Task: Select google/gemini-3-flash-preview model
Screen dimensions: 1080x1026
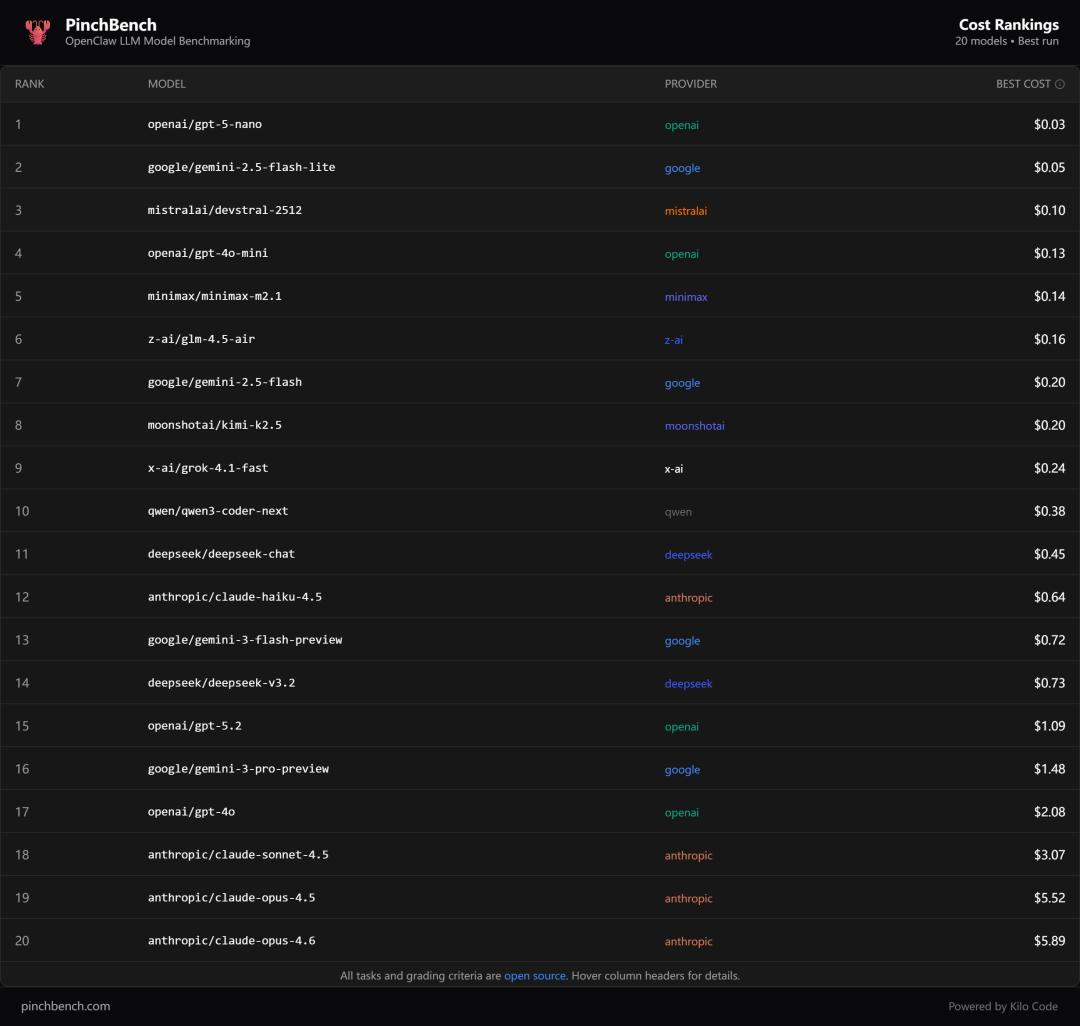Action: pyautogui.click(x=245, y=640)
